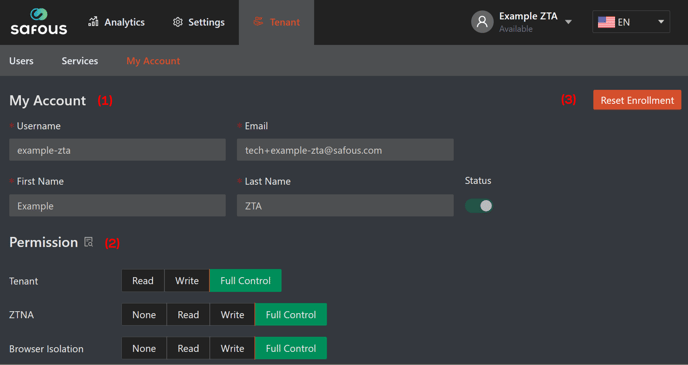Set Tenant permission to Write
Image resolution: width=688 pixels, height=365 pixels.
tap(187, 281)
